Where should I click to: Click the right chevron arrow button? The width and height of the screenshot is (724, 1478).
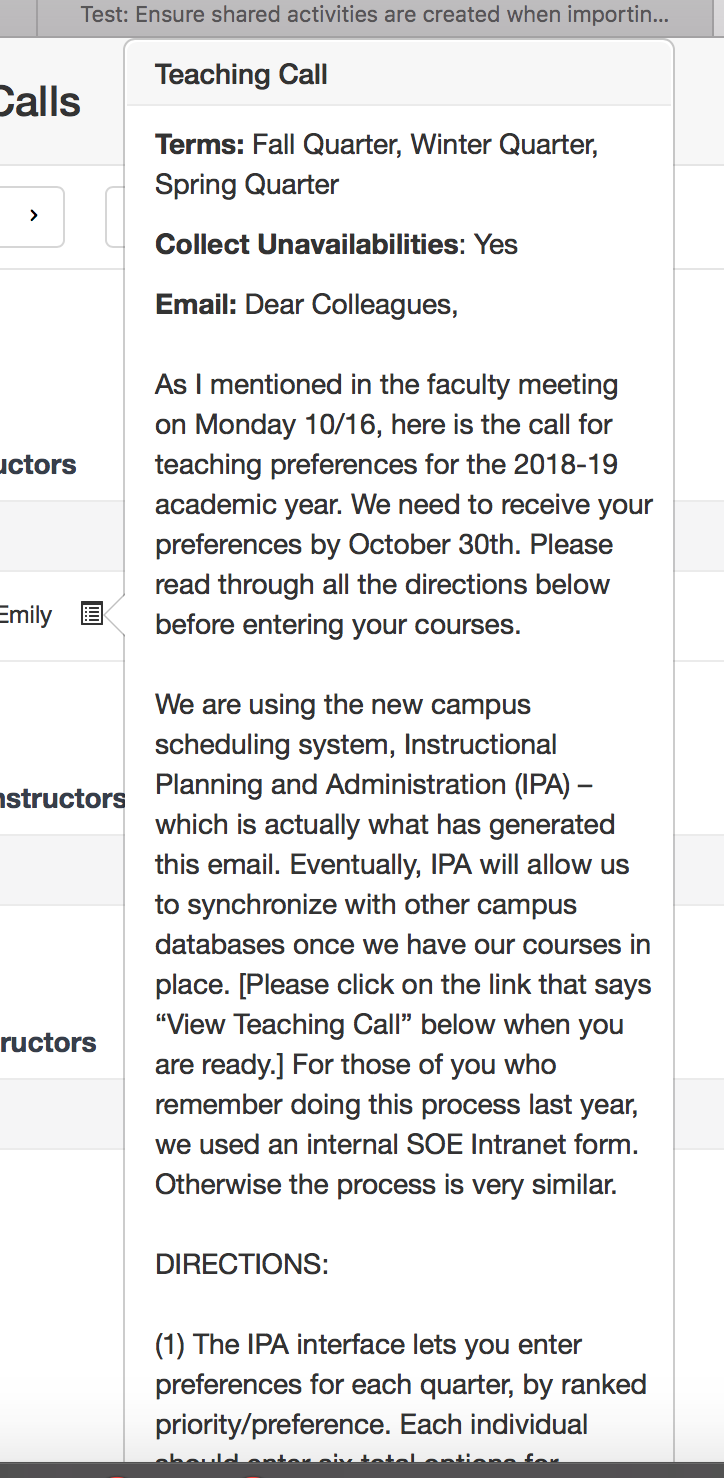(33, 216)
